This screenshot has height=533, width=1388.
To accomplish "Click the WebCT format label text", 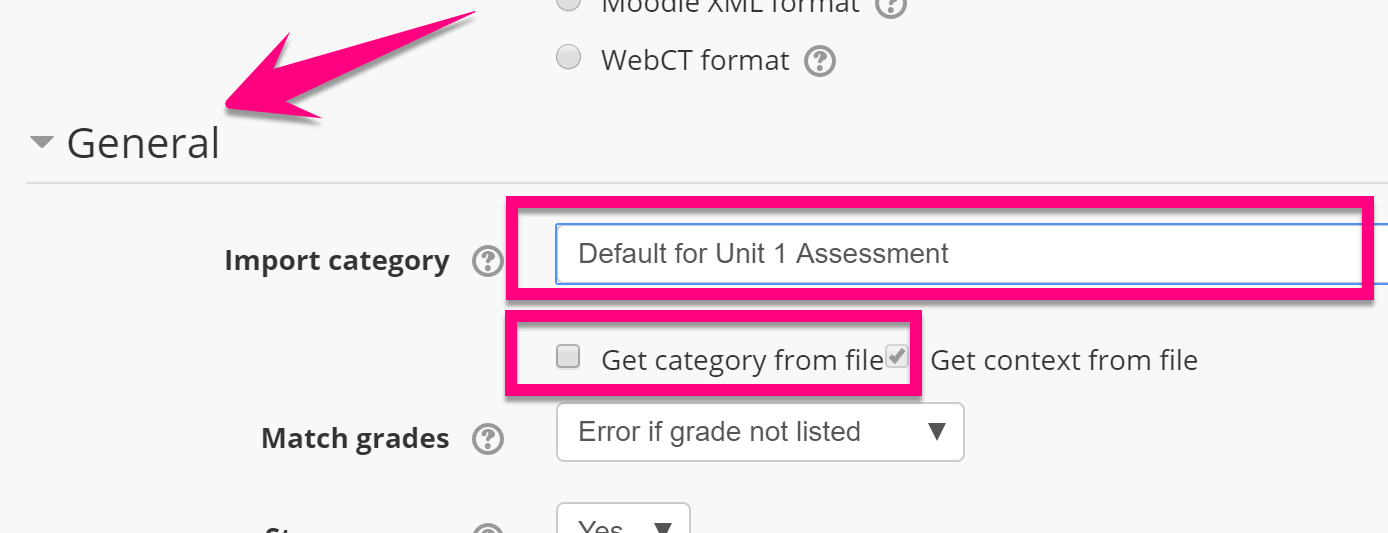I will (695, 60).
